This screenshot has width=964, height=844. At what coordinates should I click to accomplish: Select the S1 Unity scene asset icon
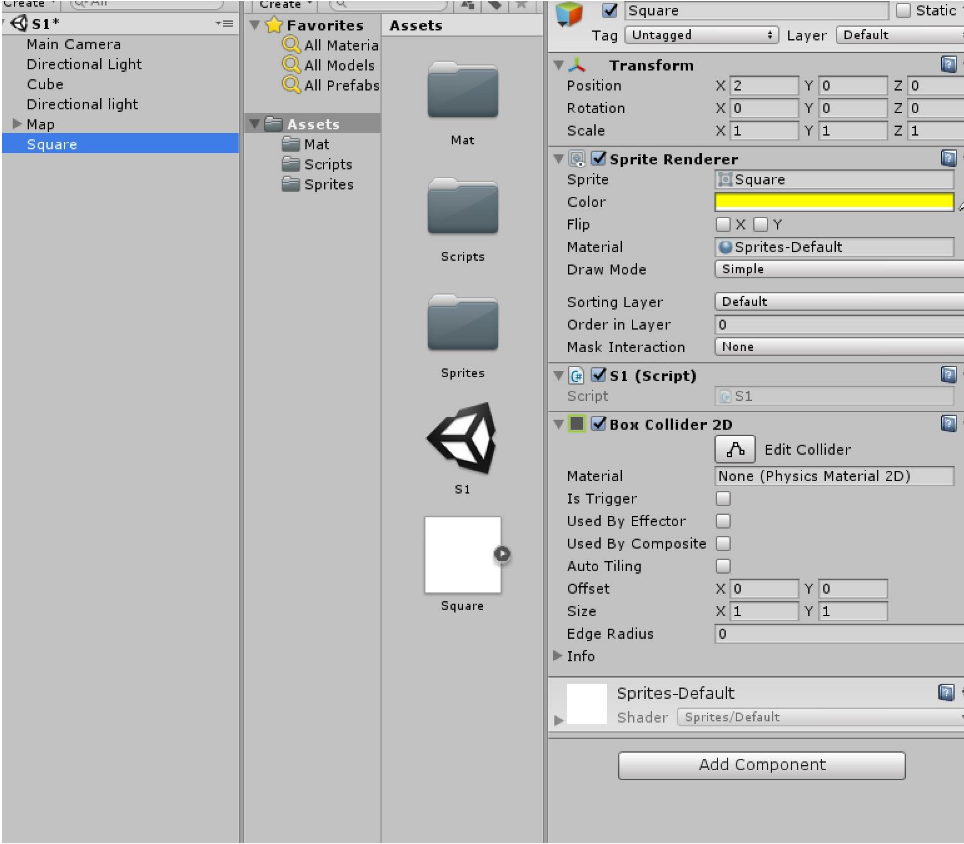[x=462, y=438]
